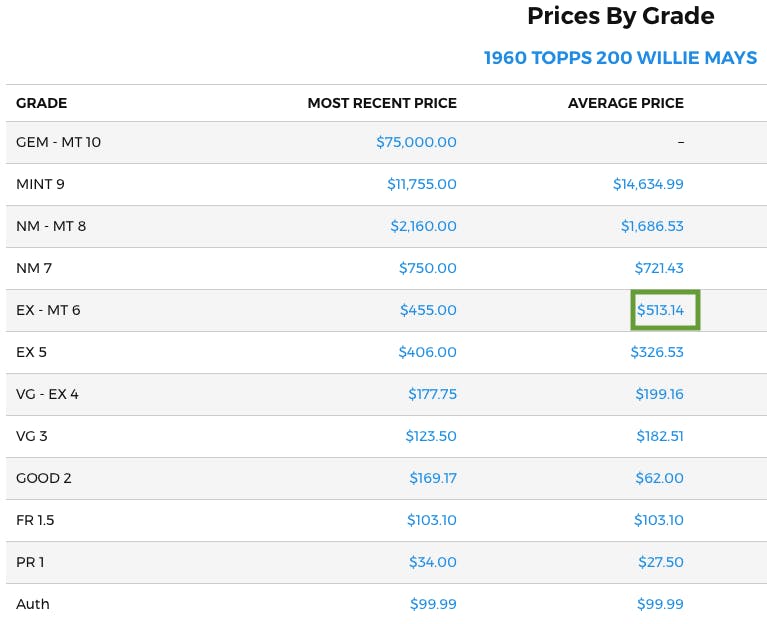767x624 pixels.
Task: Click GEM - MT 10 most recent price $75,000.00
Action: 416,142
